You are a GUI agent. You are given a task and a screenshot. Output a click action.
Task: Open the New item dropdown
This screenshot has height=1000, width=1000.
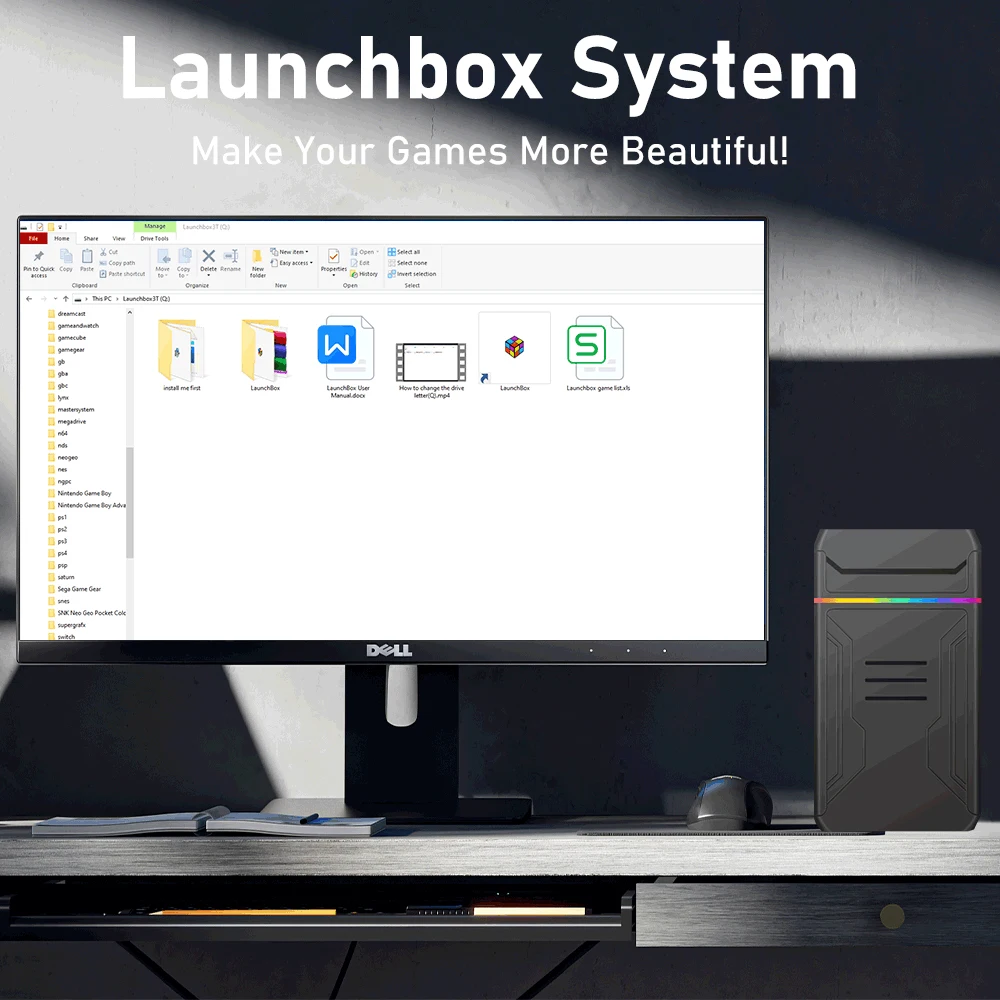tap(290, 252)
